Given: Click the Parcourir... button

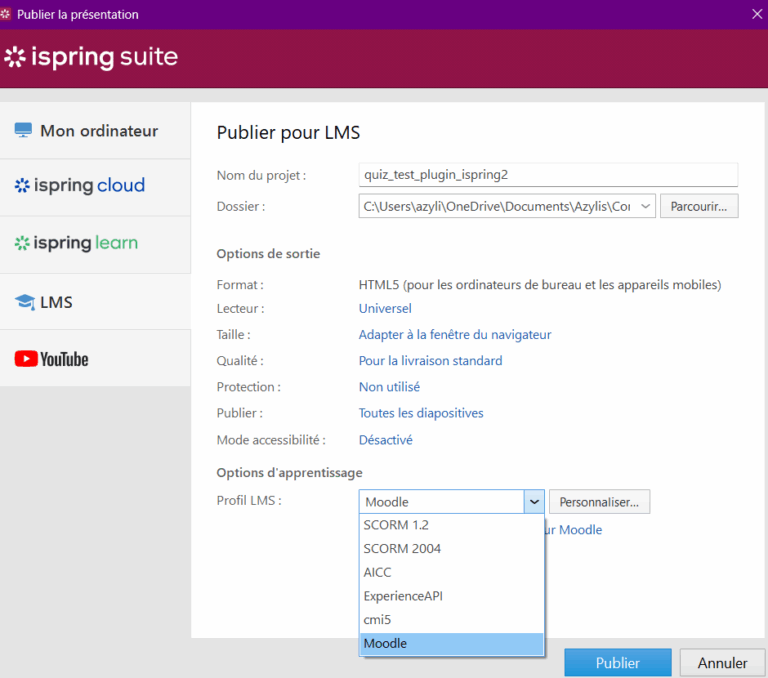Looking at the screenshot, I should click(699, 206).
